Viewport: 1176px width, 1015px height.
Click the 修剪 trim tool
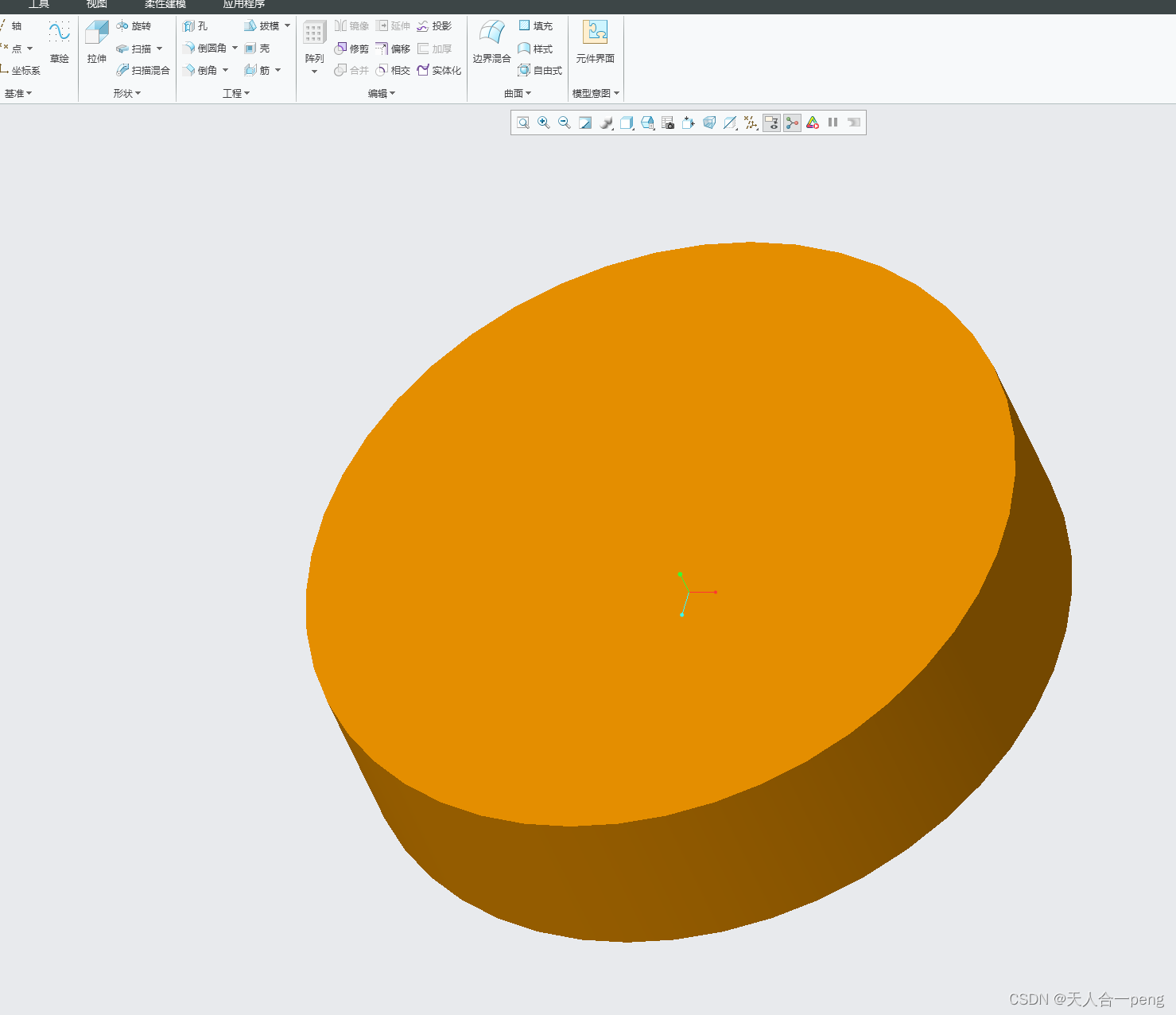(351, 49)
